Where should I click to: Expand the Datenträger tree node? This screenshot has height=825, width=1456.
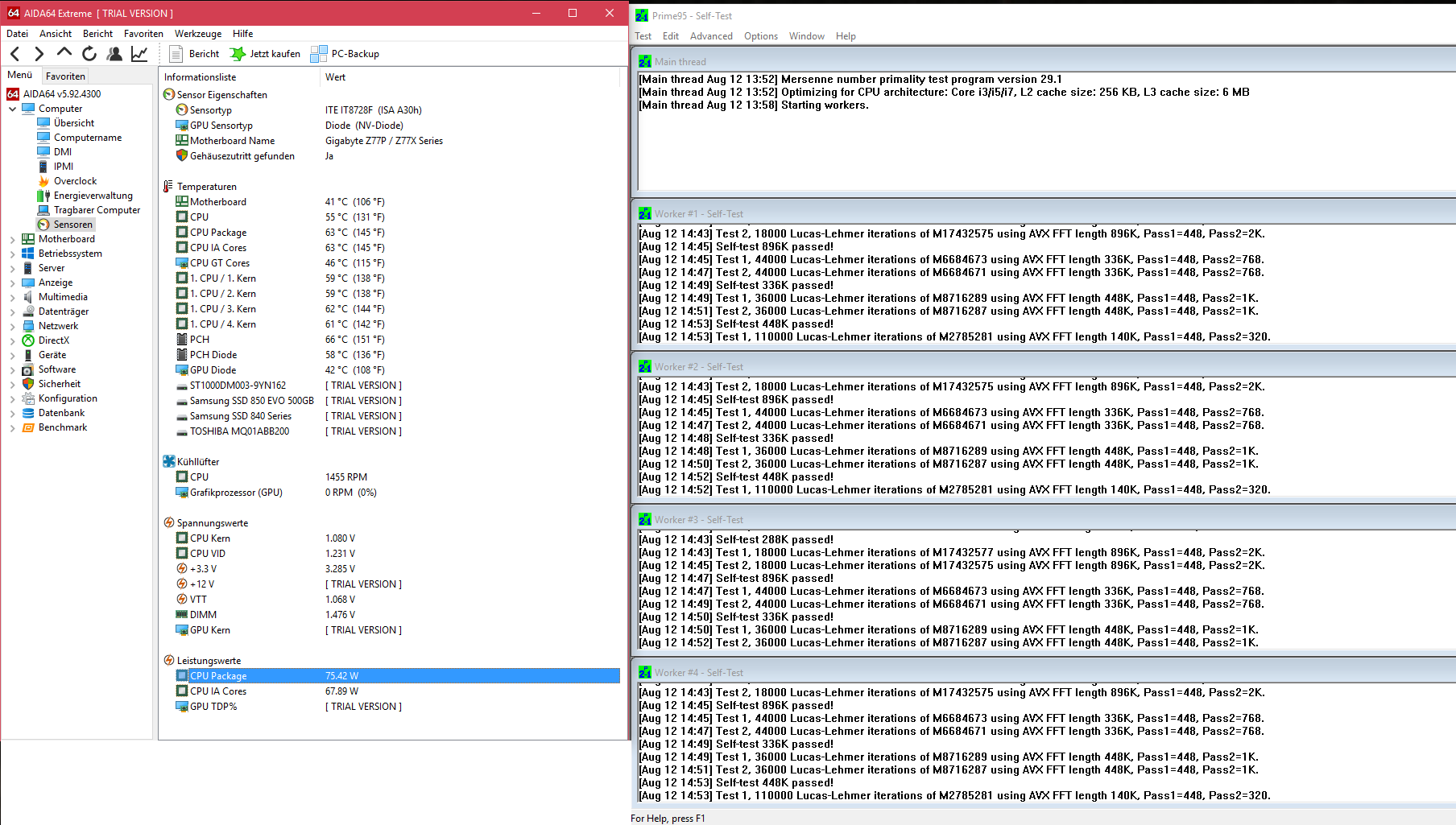pos(13,311)
